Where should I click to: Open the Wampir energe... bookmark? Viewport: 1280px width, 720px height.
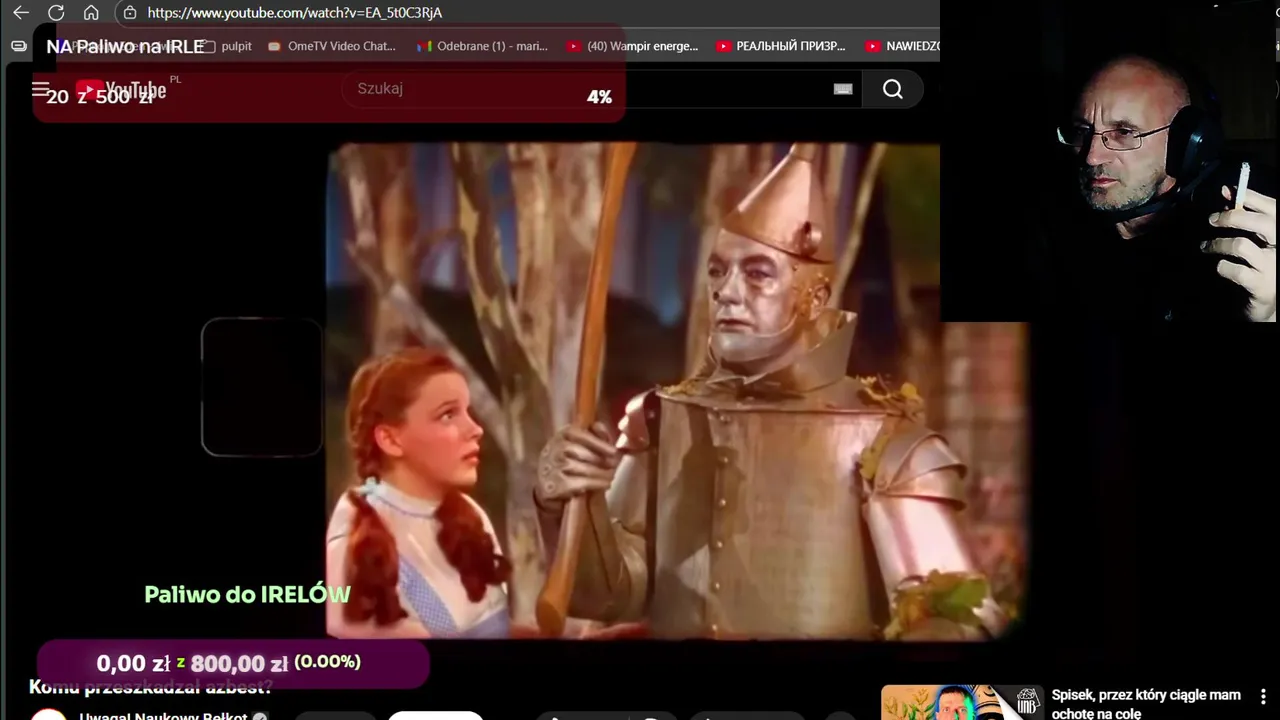pos(632,46)
